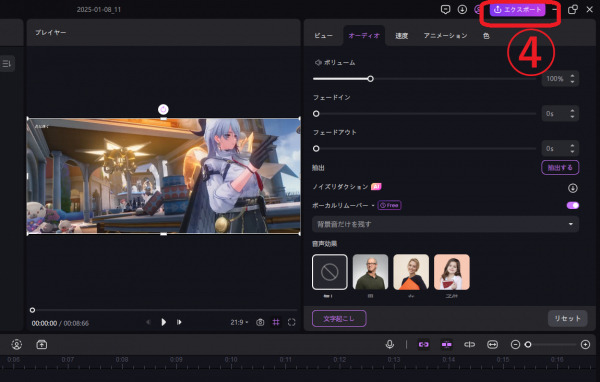Step to the previous frame
This screenshot has height=382, width=600.
[148, 322]
